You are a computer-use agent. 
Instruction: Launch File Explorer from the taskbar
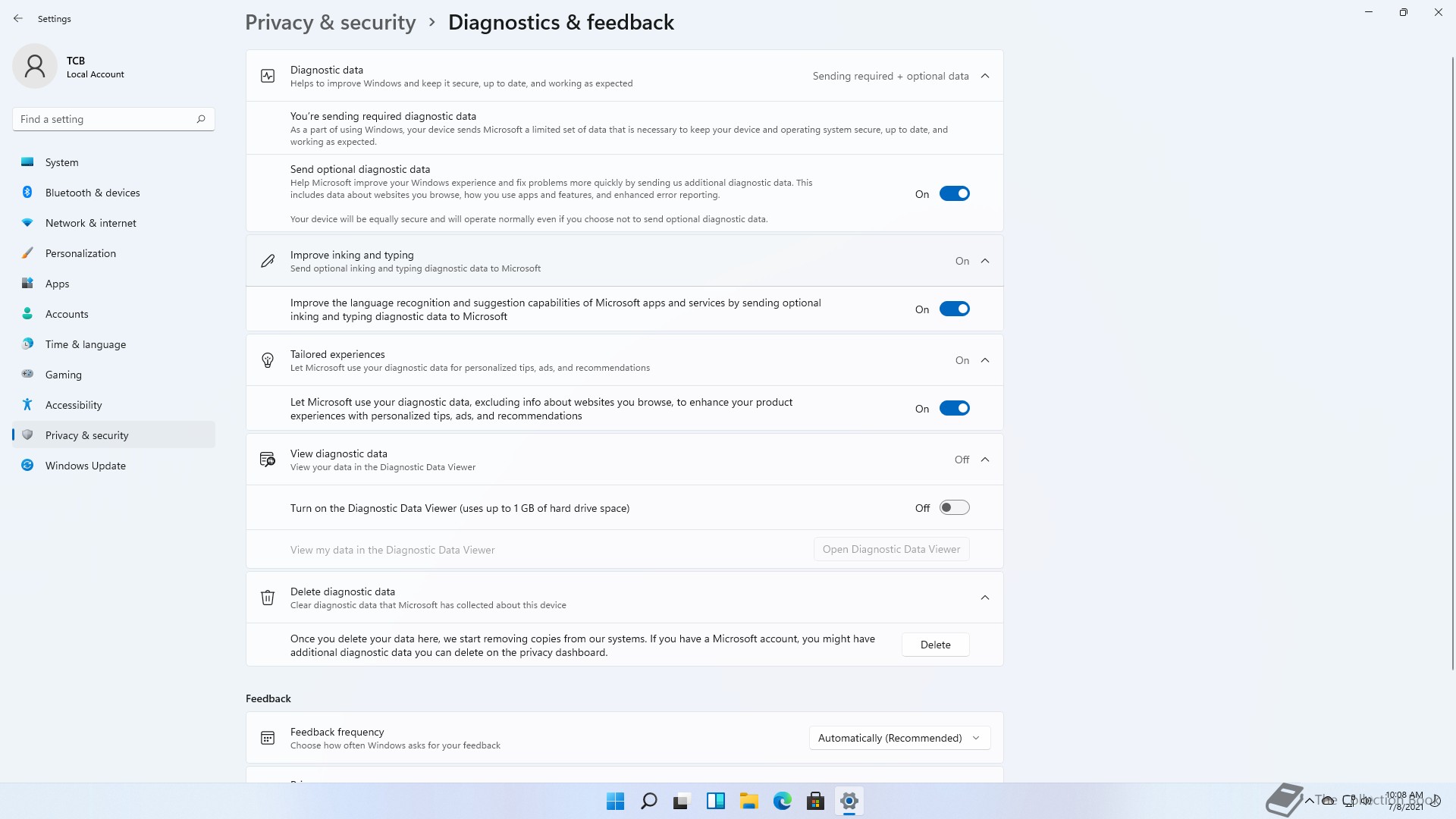pos(748,801)
